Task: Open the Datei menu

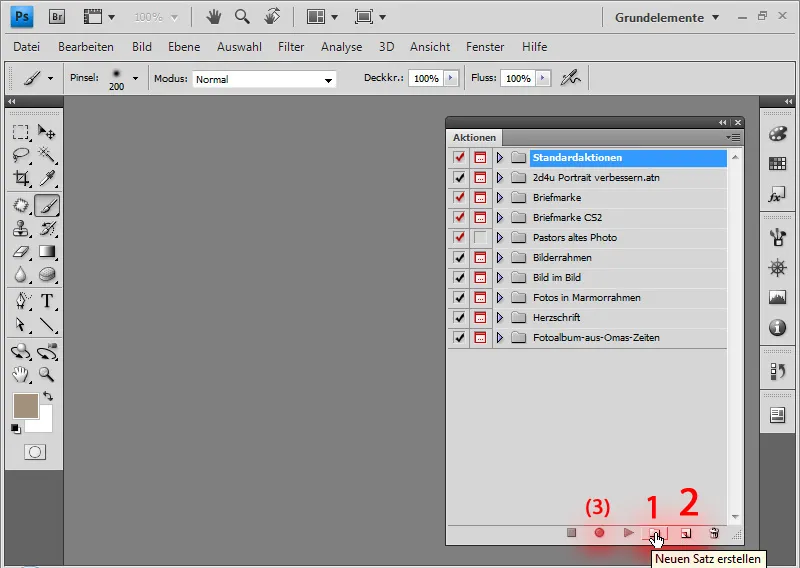Action: point(27,47)
